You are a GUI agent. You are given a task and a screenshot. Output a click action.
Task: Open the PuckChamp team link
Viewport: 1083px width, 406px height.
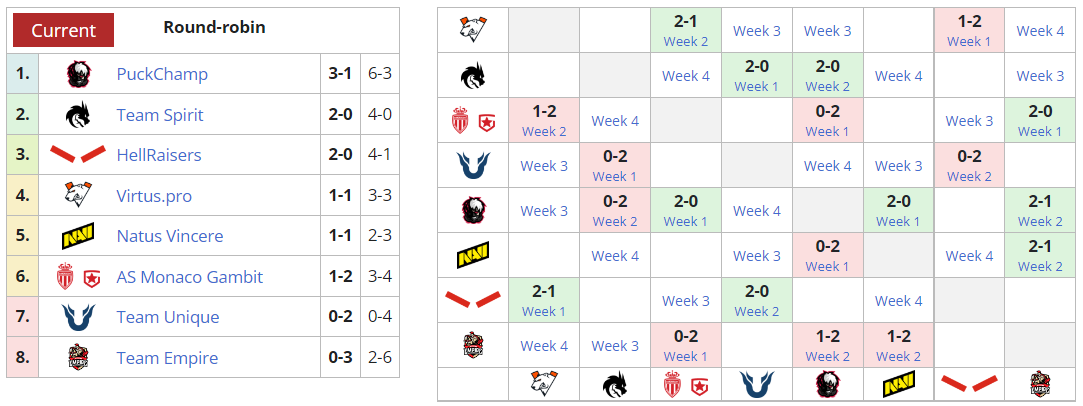click(162, 74)
